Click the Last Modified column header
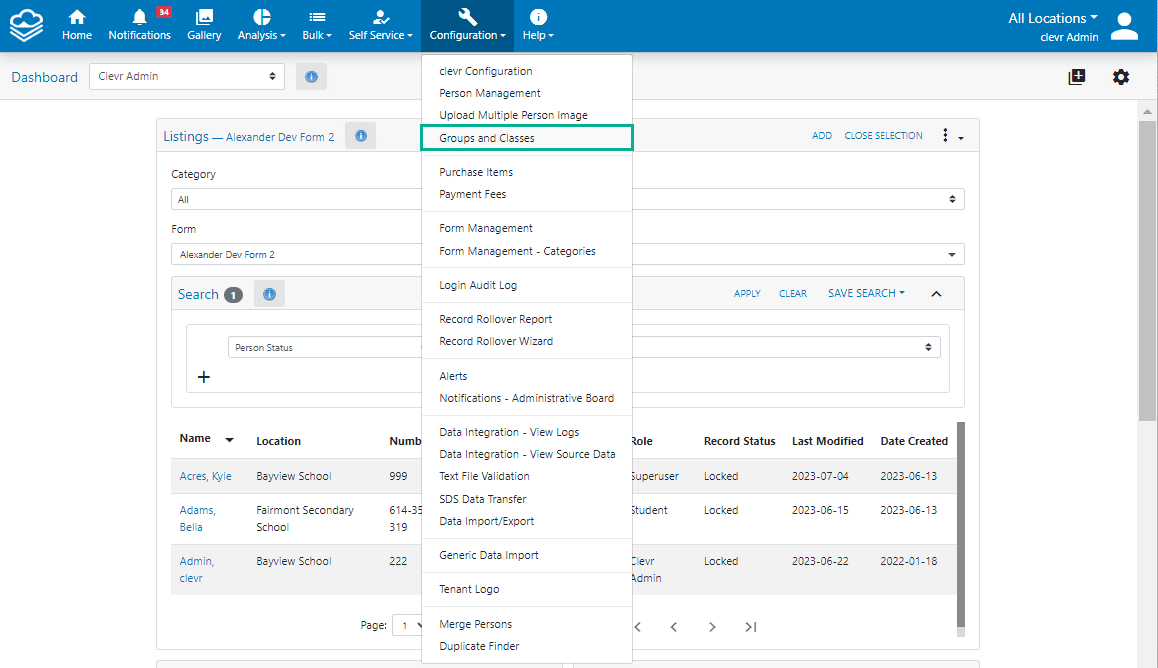The height and width of the screenshot is (668, 1158). [x=827, y=441]
